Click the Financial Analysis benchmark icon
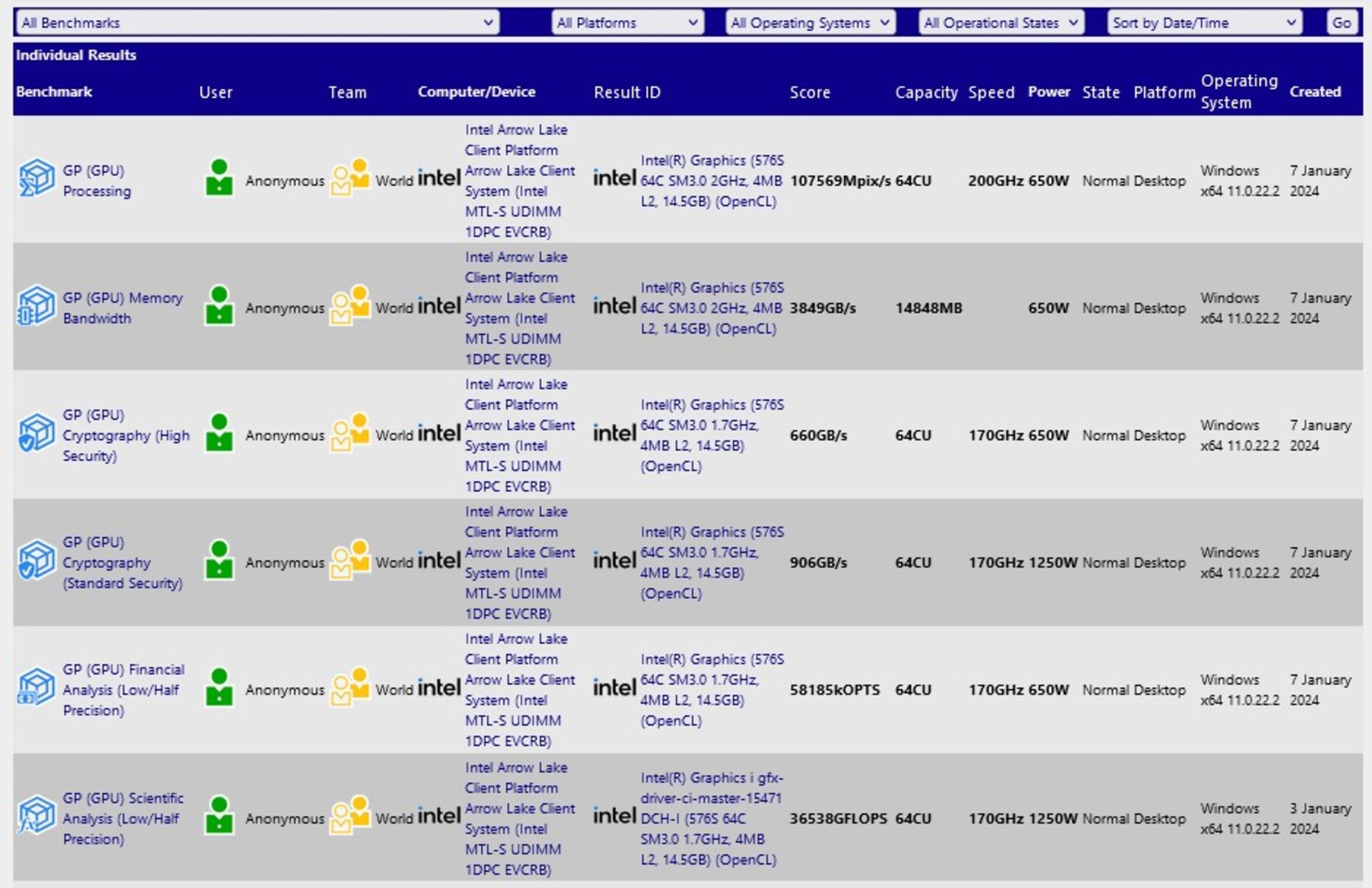The image size is (1372, 888). [36, 686]
